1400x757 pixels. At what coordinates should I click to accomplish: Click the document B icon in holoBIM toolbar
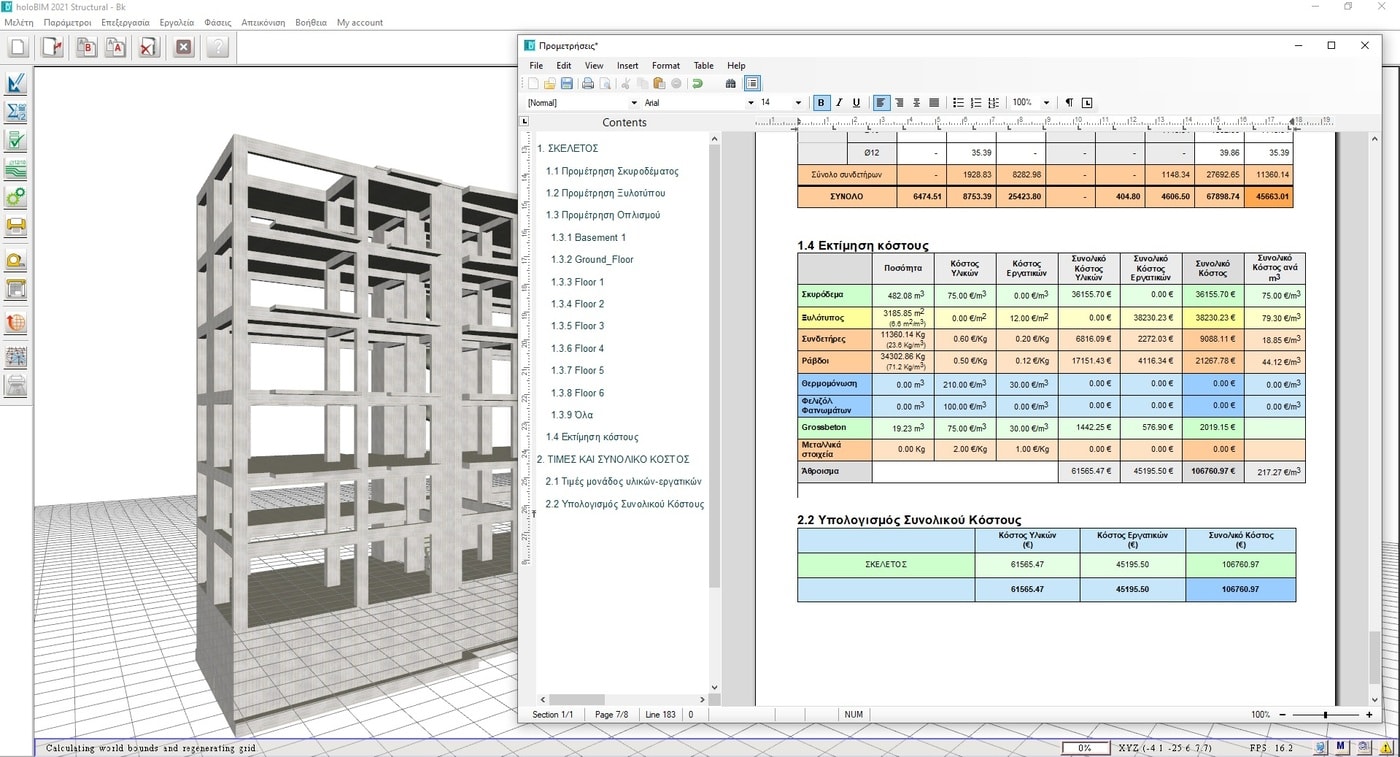click(x=86, y=47)
